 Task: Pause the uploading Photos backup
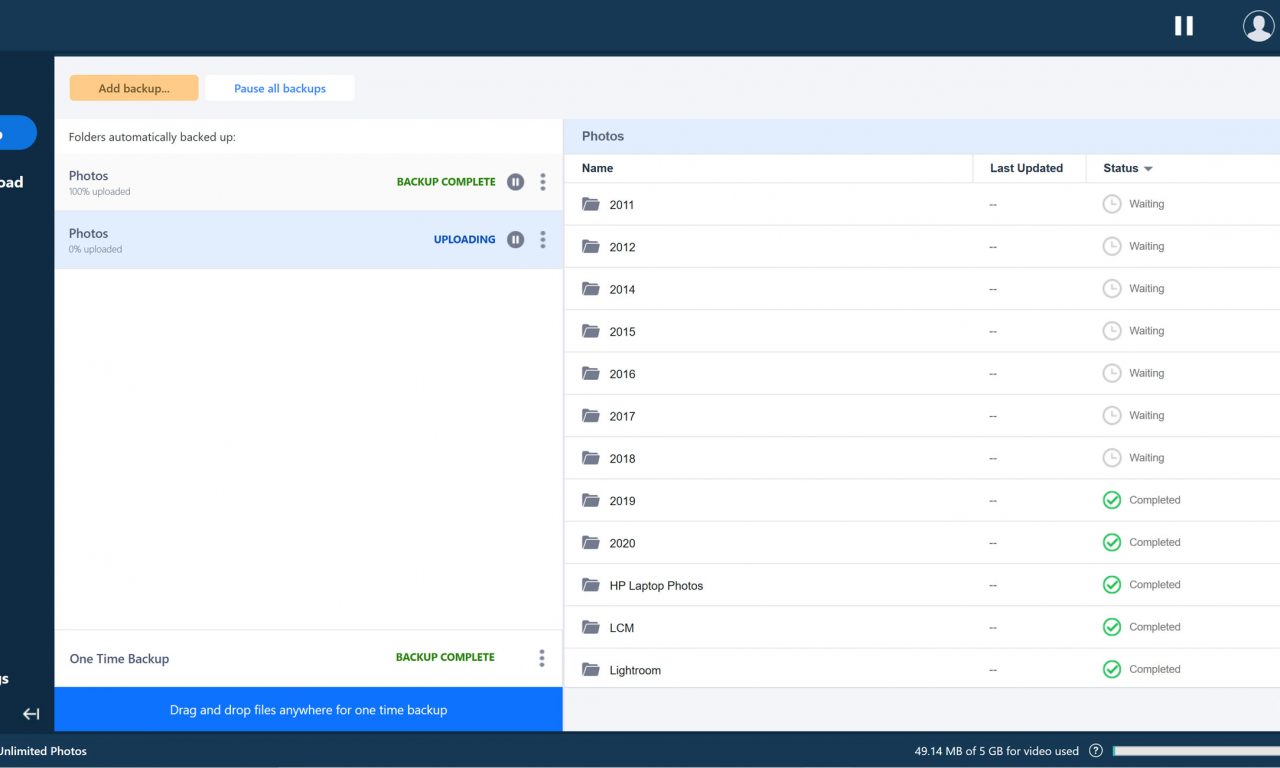(515, 240)
